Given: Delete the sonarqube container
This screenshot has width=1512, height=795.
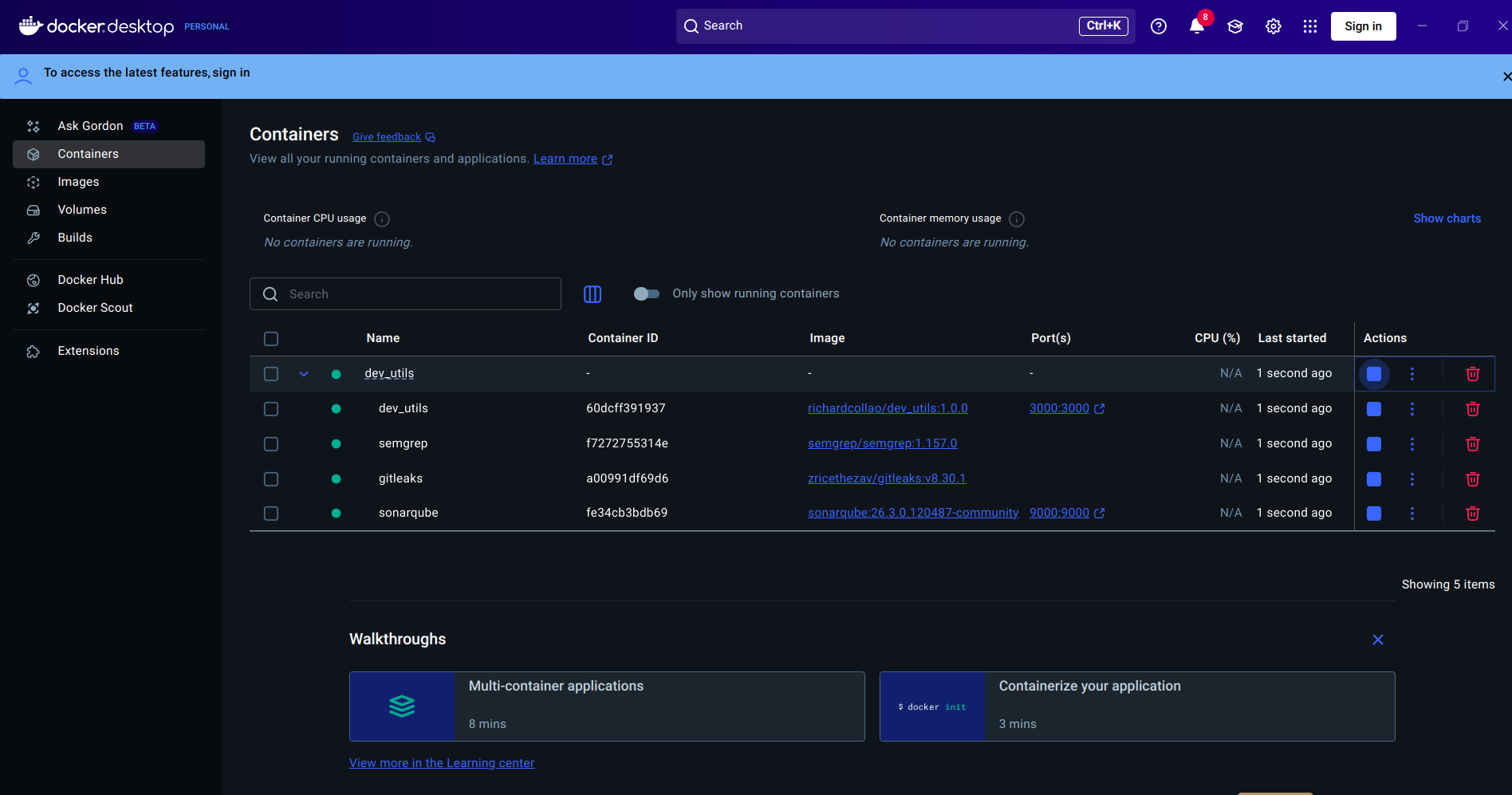Looking at the screenshot, I should 1473,514.
